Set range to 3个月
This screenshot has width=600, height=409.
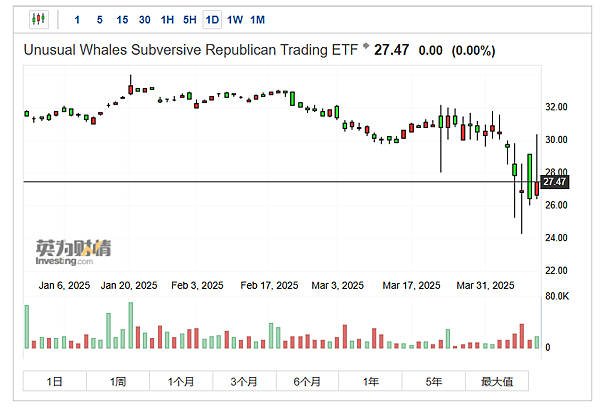coord(244,381)
